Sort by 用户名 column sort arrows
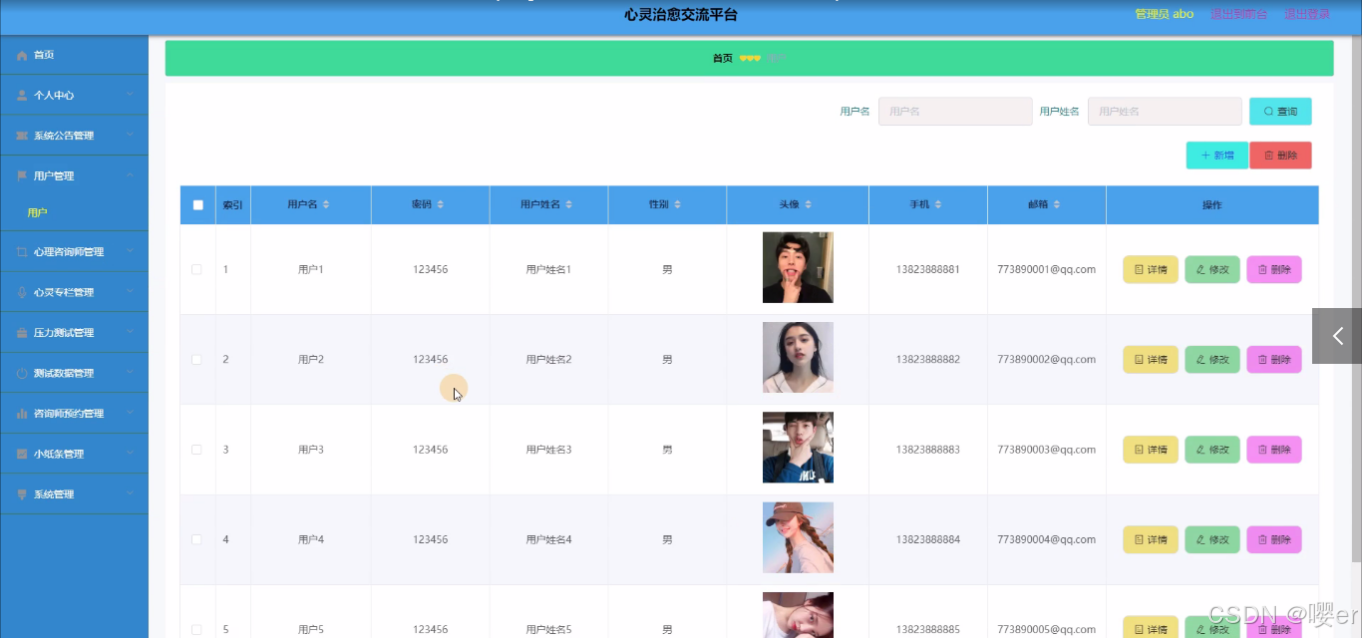The image size is (1362, 638). tap(326, 204)
